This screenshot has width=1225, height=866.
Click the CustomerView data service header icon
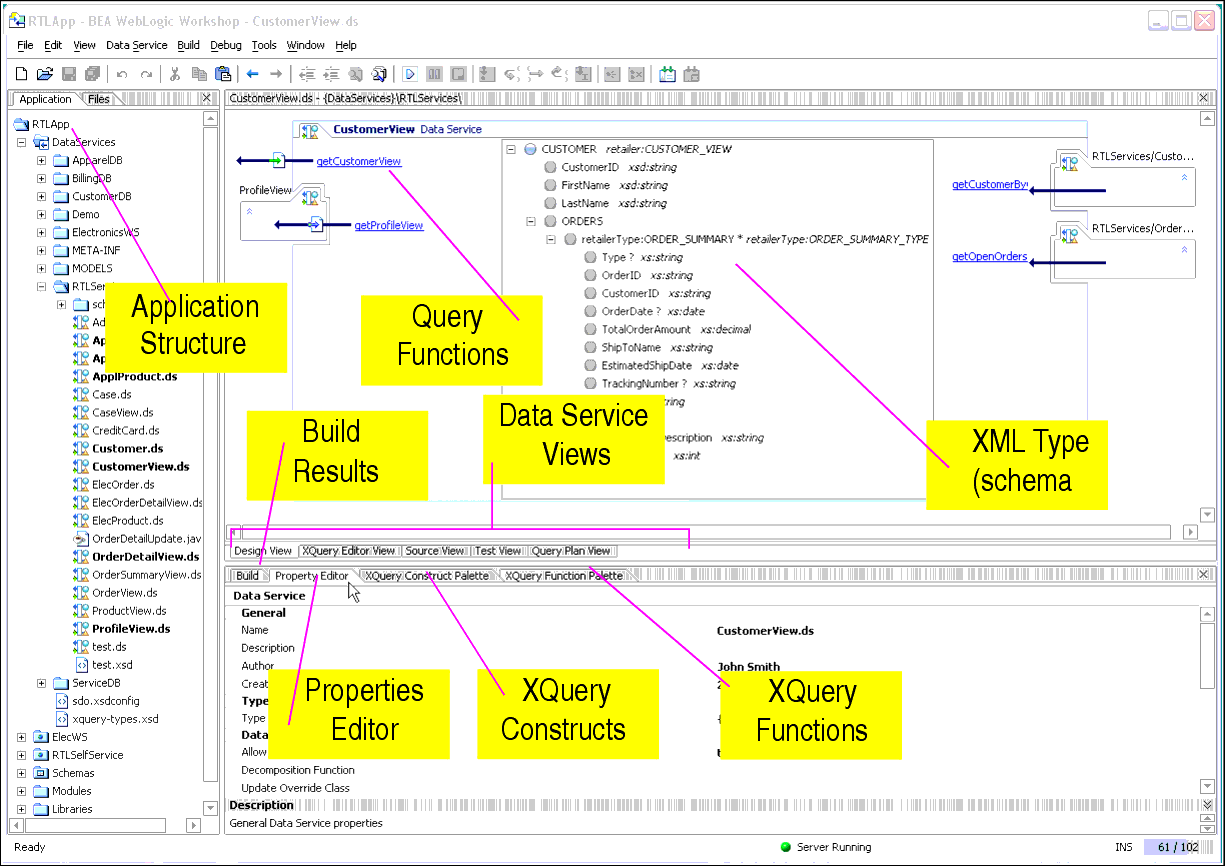[x=310, y=131]
